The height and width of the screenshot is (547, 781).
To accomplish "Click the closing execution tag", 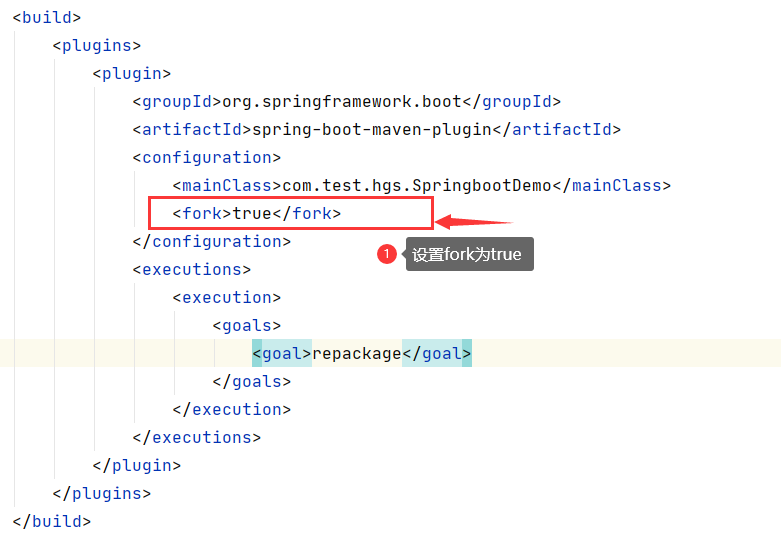I will click(231, 409).
